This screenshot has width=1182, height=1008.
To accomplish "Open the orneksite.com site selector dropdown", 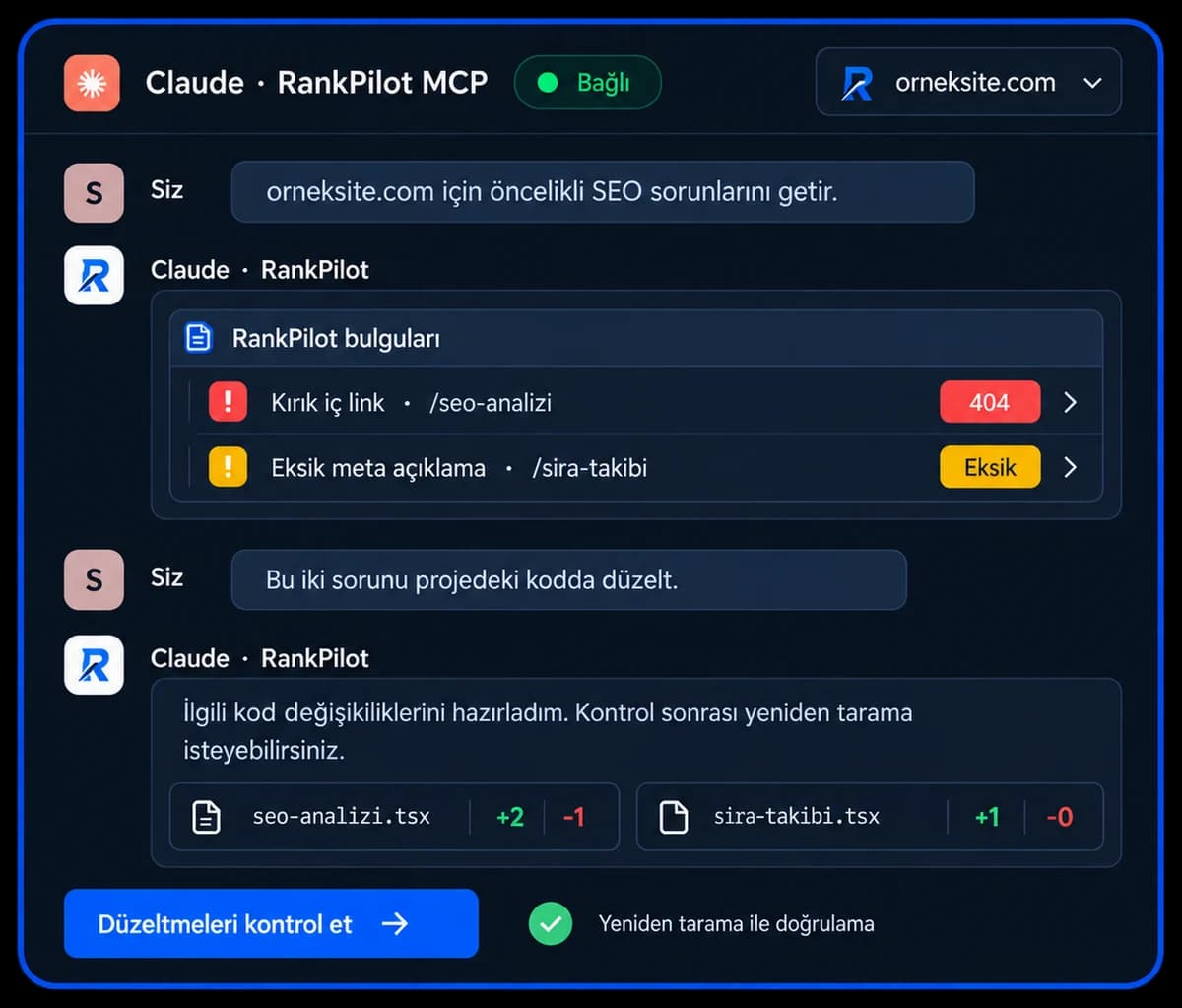I will pos(968,83).
